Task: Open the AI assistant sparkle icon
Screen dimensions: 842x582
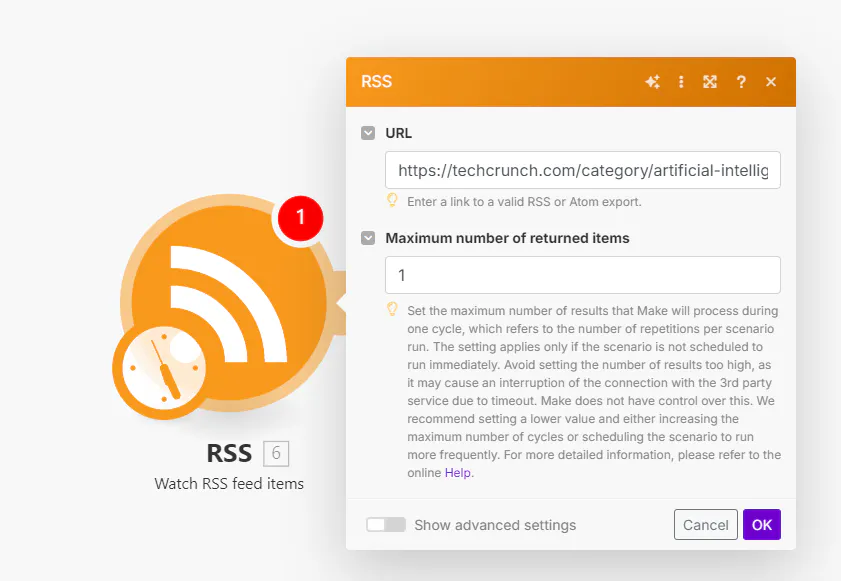Action: [652, 82]
